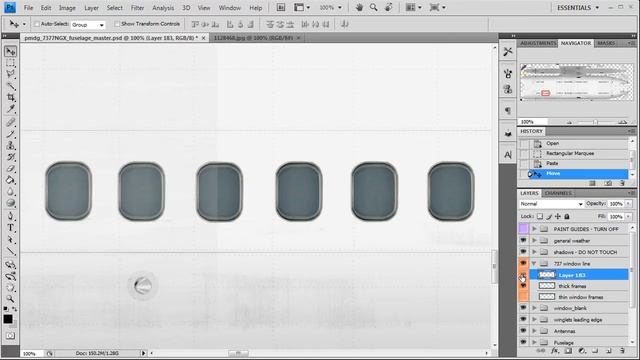The height and width of the screenshot is (360, 640).
Task: Delete the selected layer via trash icon
Action: click(x=622, y=351)
